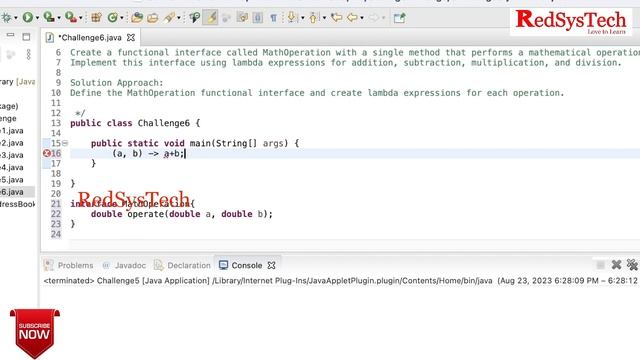Select the highlighted 6.java file
This screenshot has width=640, height=360.
tap(17, 192)
